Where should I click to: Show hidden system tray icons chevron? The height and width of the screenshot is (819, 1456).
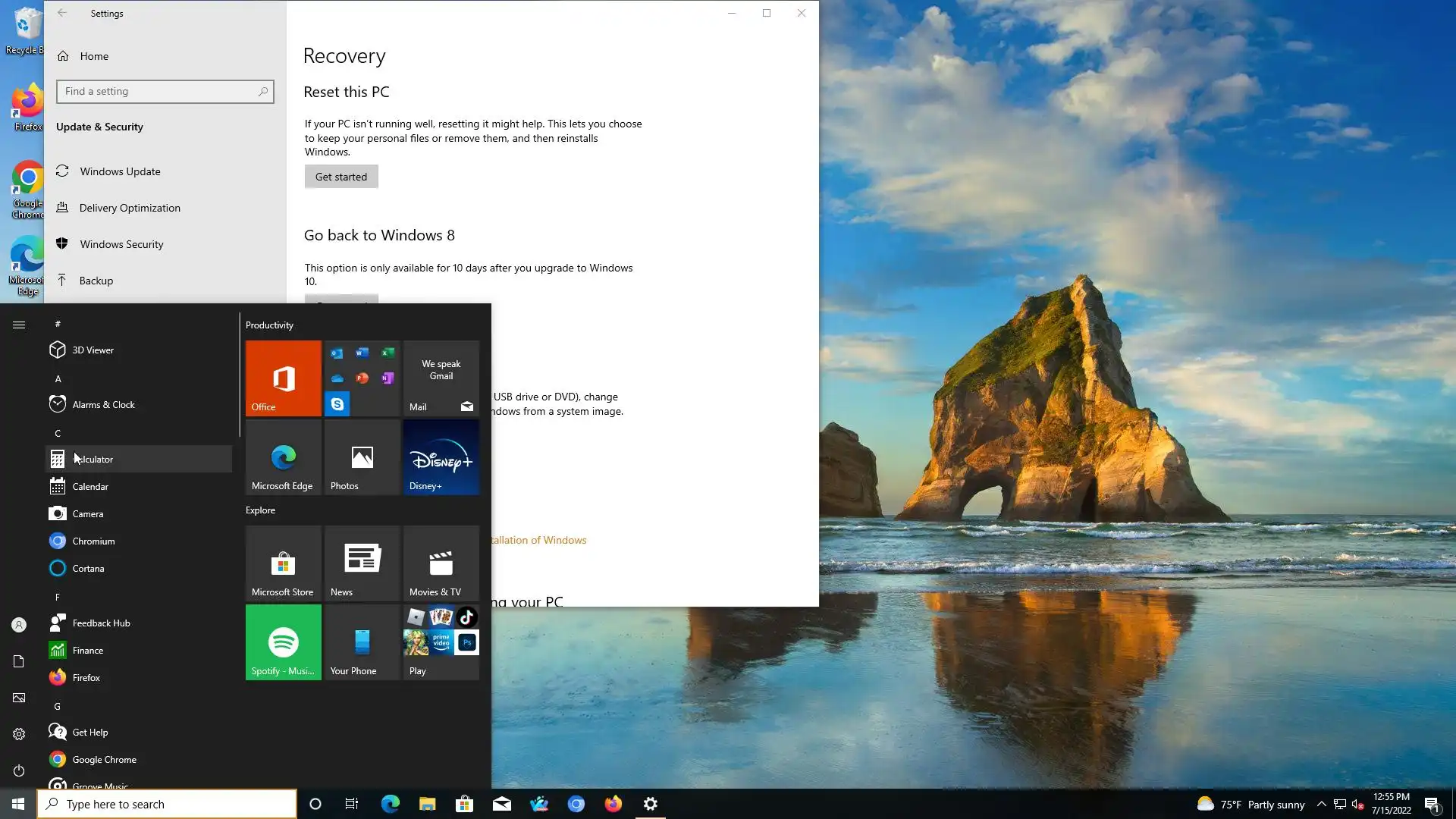(x=1321, y=804)
